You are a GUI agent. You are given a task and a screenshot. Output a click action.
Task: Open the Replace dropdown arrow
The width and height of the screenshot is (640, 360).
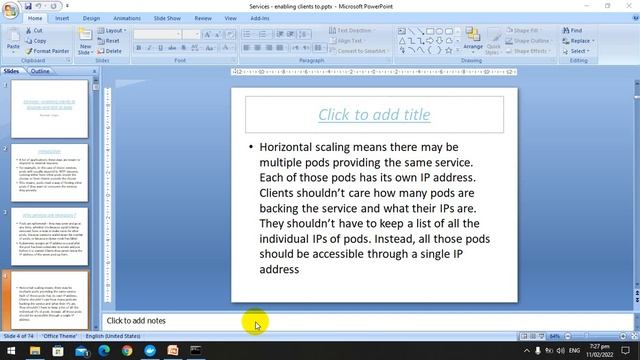pos(593,41)
